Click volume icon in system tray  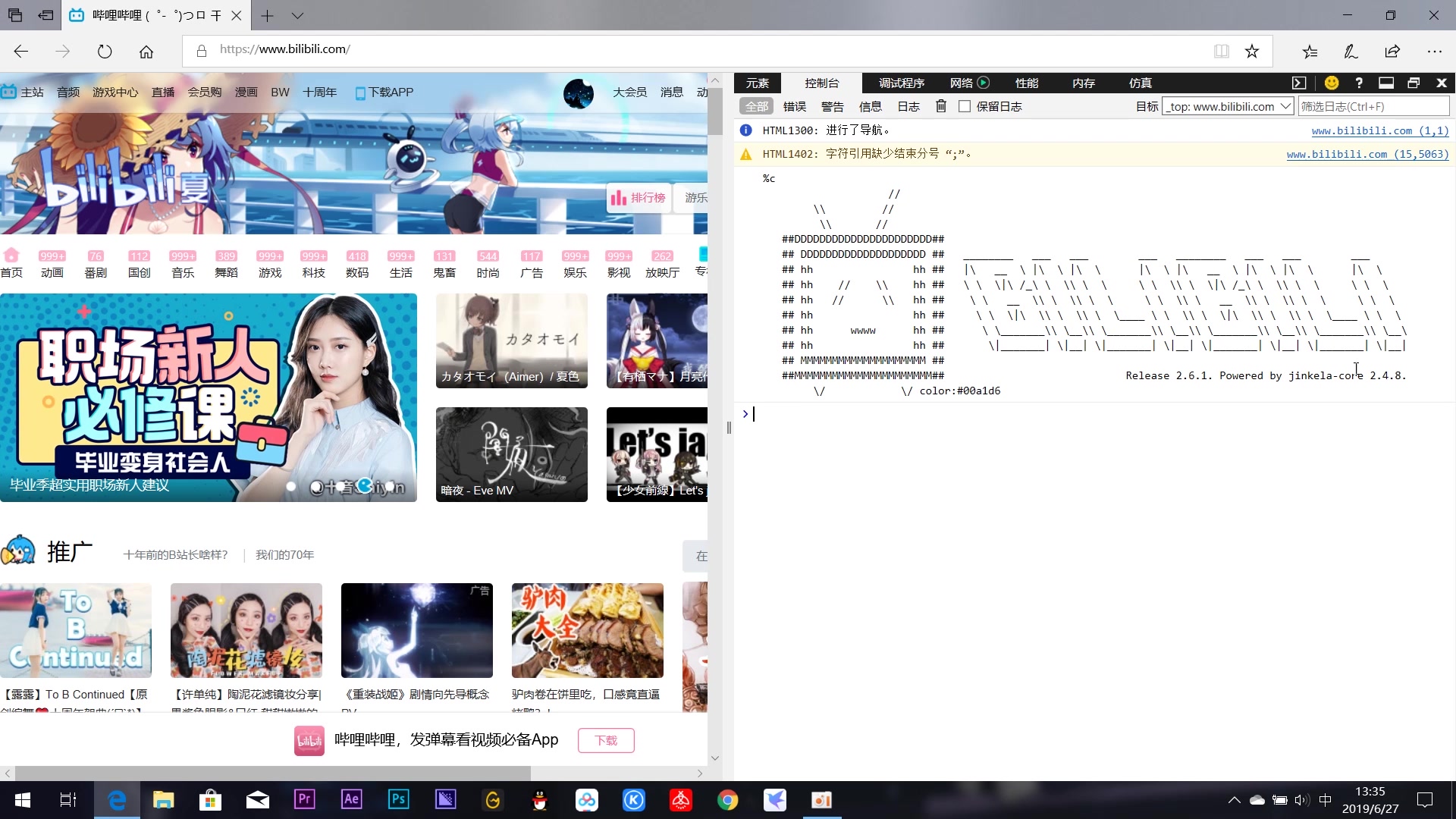point(1302,799)
